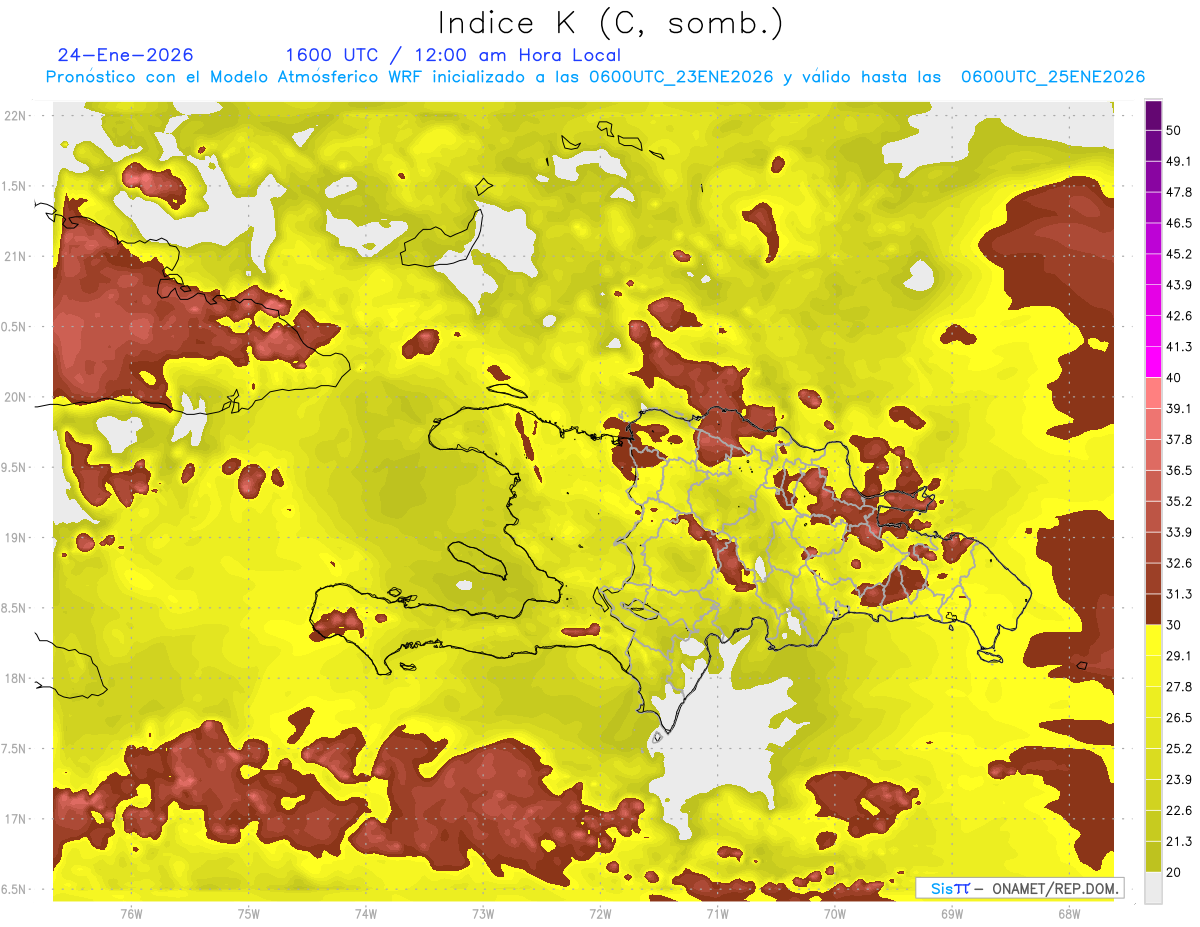Click the color bar value "22.6"
The height and width of the screenshot is (927, 1200).
click(x=1179, y=810)
